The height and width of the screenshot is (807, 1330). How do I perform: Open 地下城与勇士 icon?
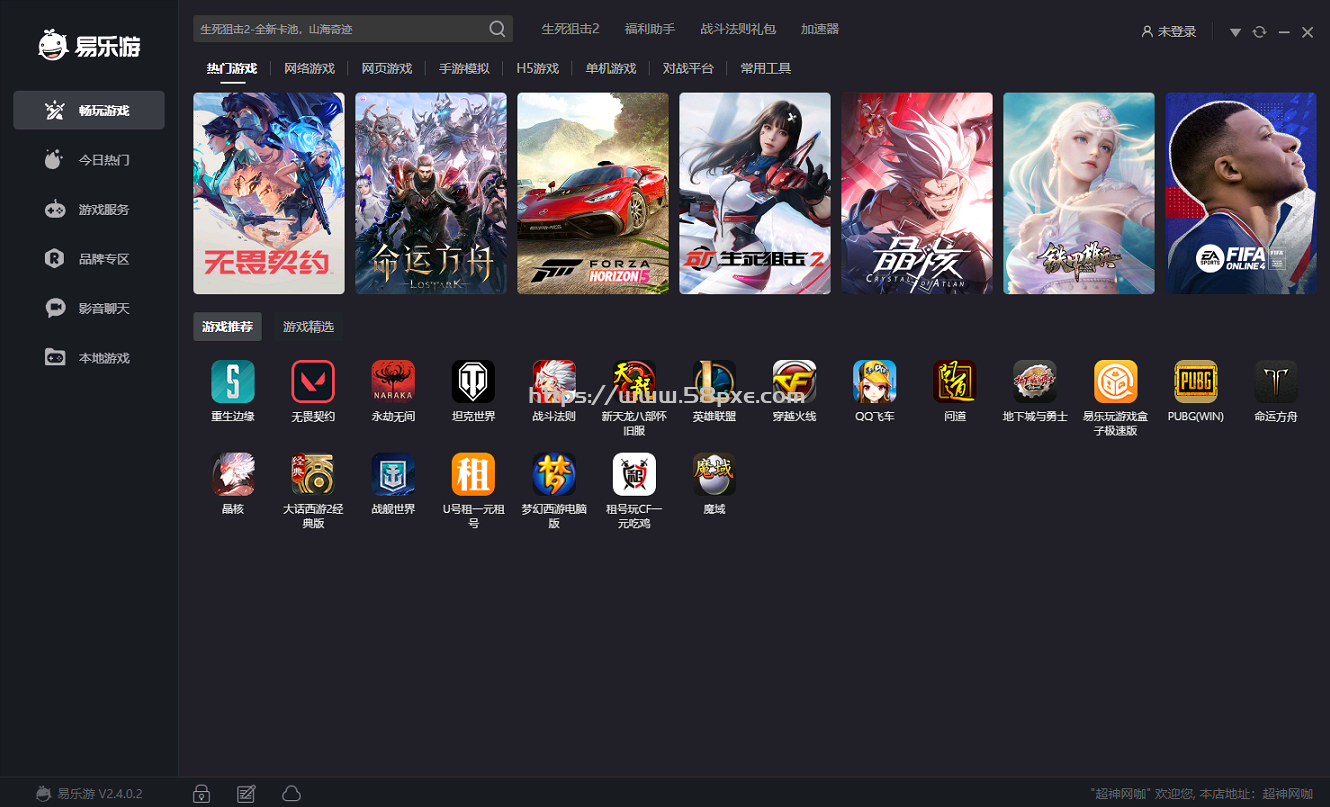[x=1035, y=382]
